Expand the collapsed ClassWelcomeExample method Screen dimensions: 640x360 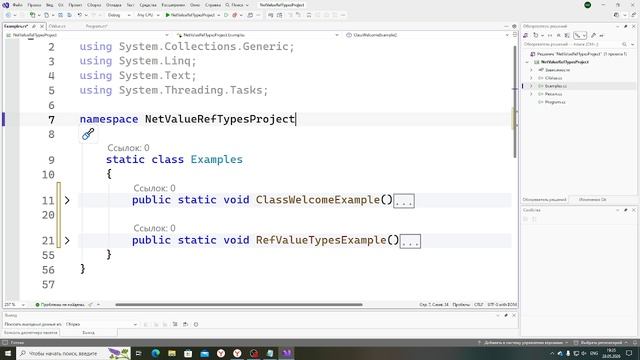[x=67, y=200]
